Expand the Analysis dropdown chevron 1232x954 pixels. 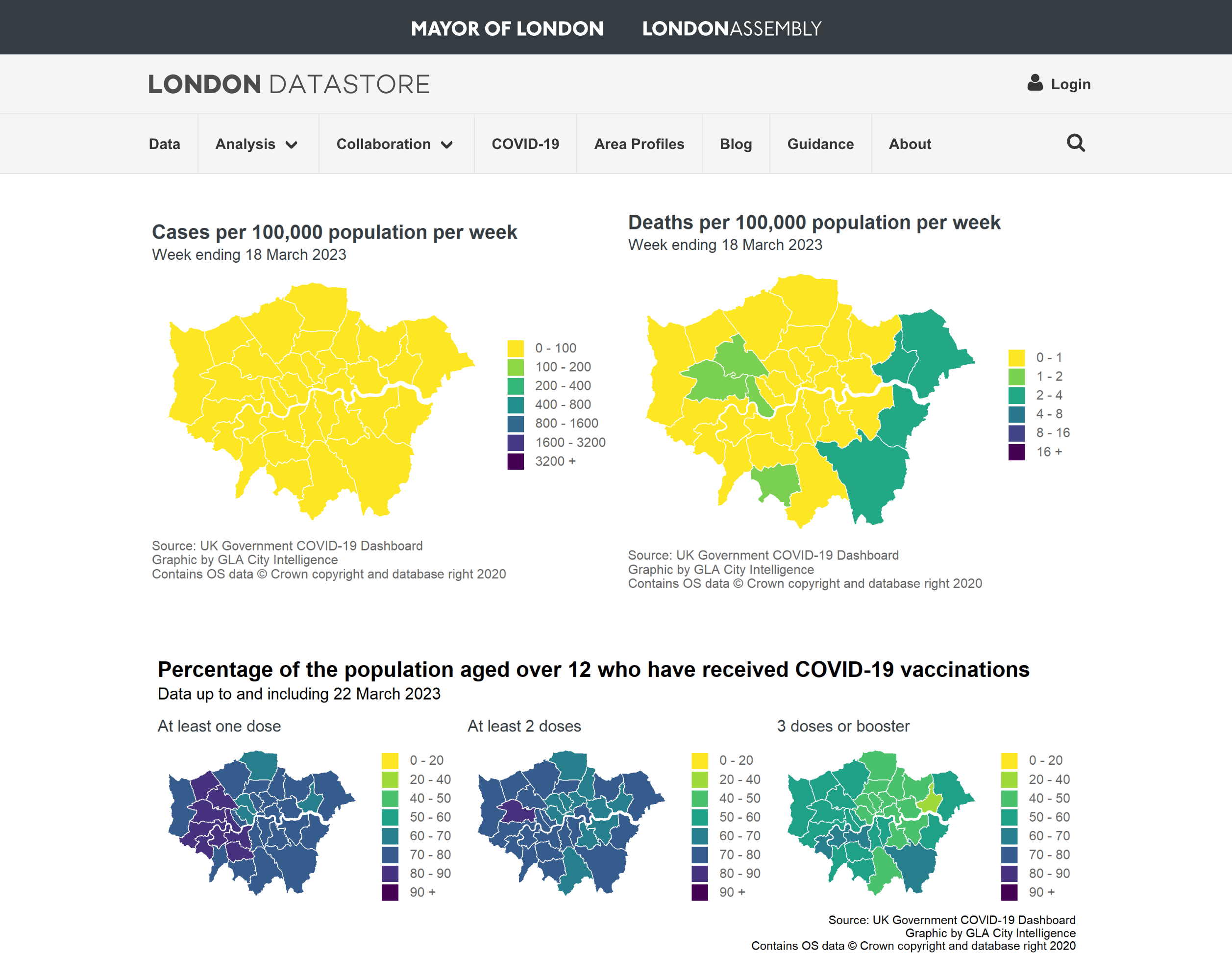click(291, 145)
